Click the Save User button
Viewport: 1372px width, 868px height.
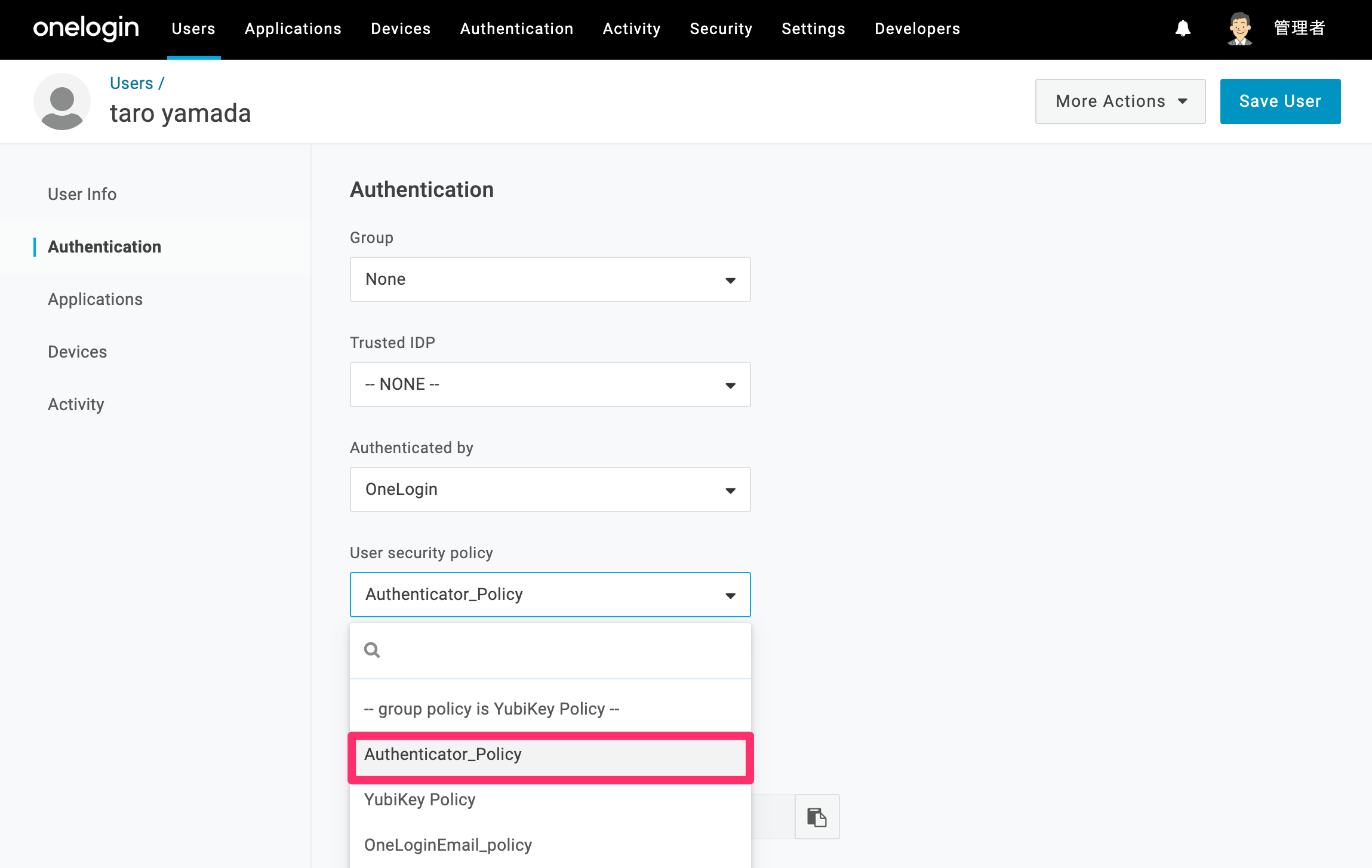pos(1280,101)
